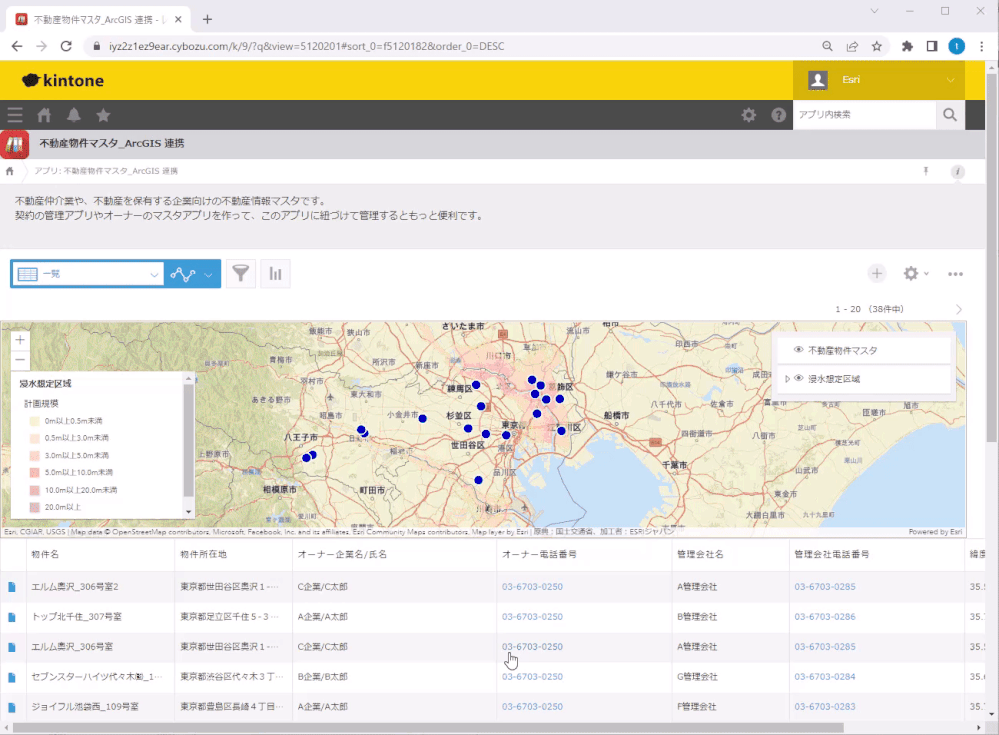Click the add record plus icon

click(876, 274)
